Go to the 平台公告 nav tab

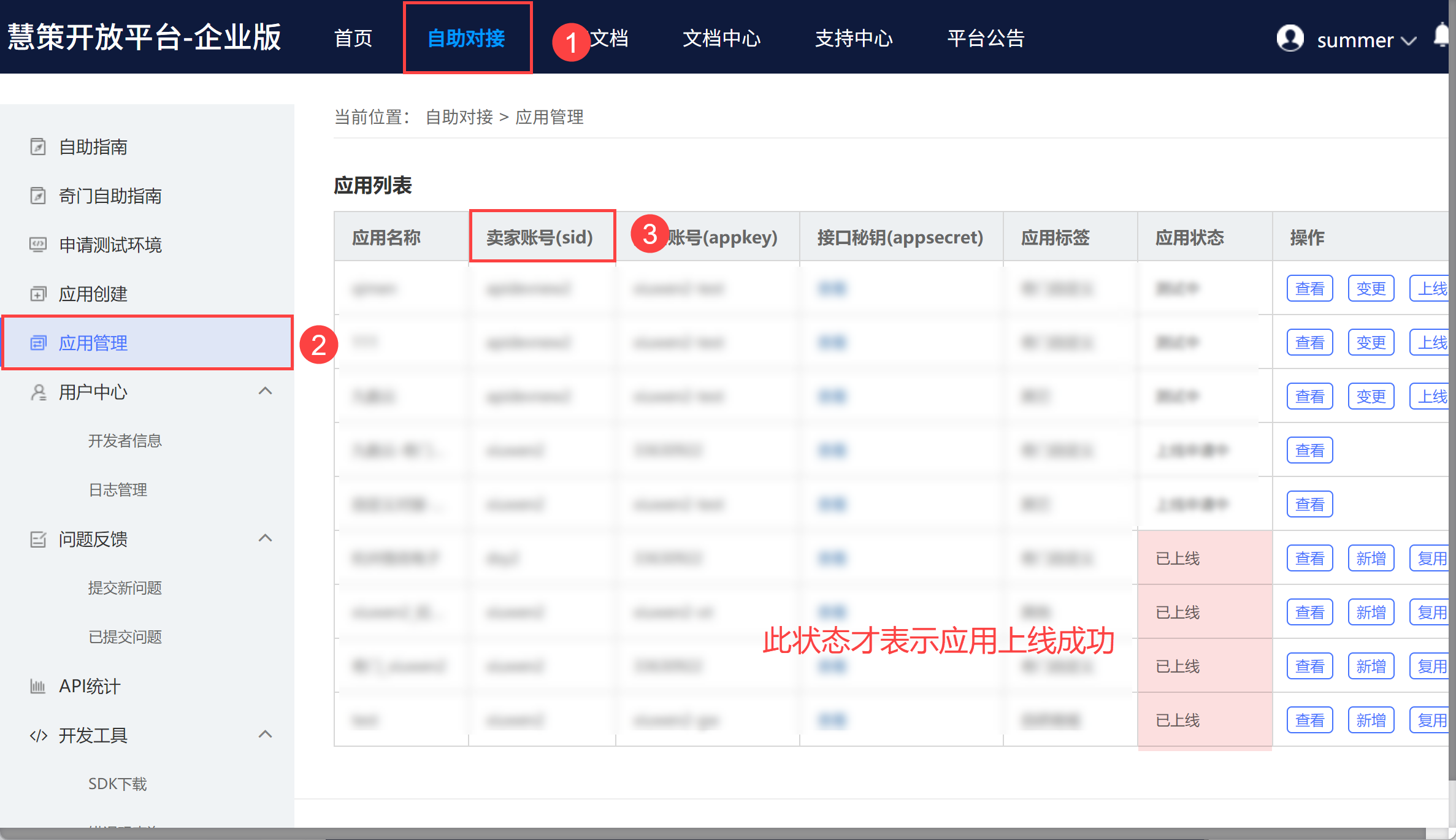point(986,38)
